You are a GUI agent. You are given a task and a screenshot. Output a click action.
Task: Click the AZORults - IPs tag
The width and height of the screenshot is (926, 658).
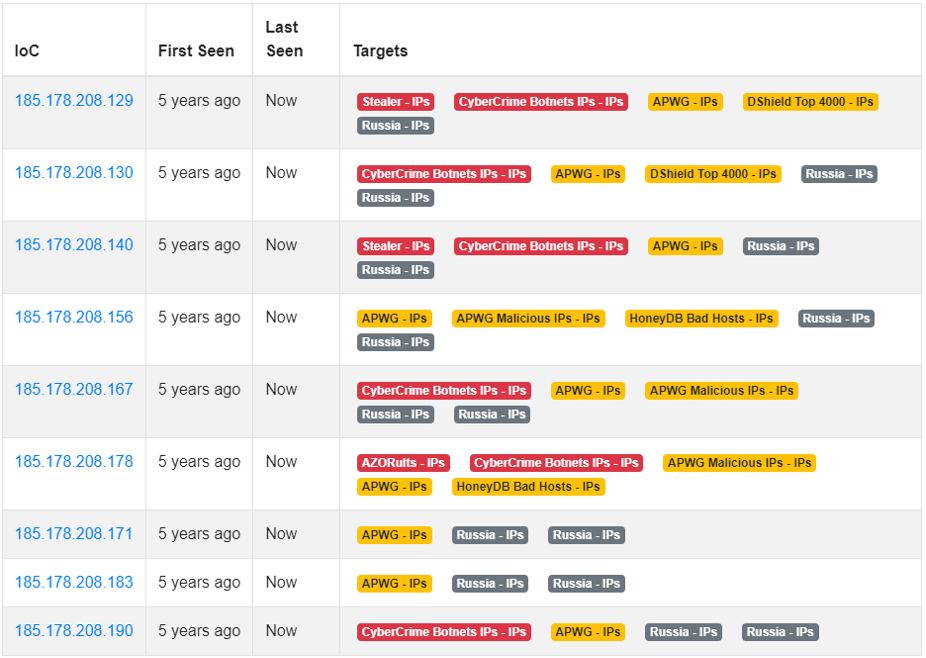coord(403,463)
